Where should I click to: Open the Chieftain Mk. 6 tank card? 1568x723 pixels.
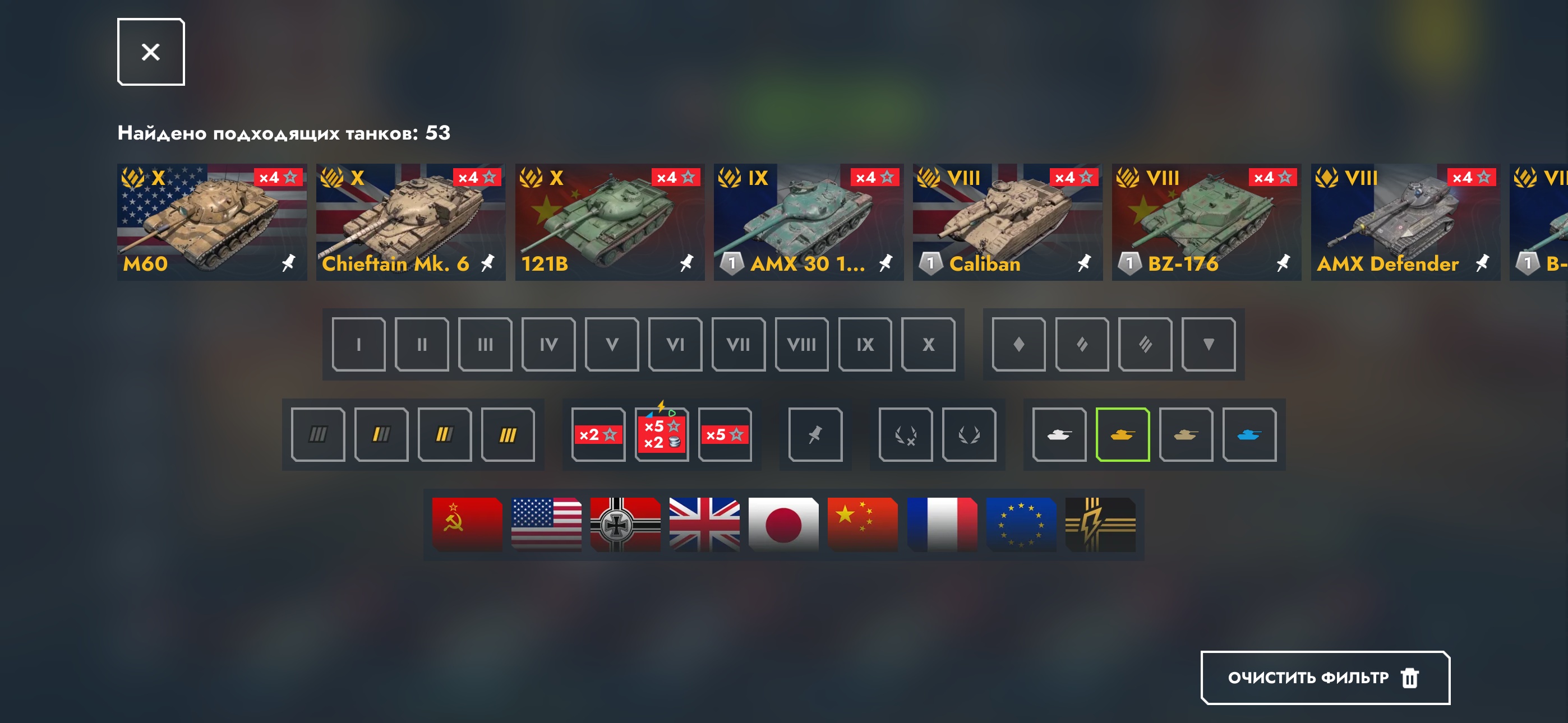(x=411, y=222)
